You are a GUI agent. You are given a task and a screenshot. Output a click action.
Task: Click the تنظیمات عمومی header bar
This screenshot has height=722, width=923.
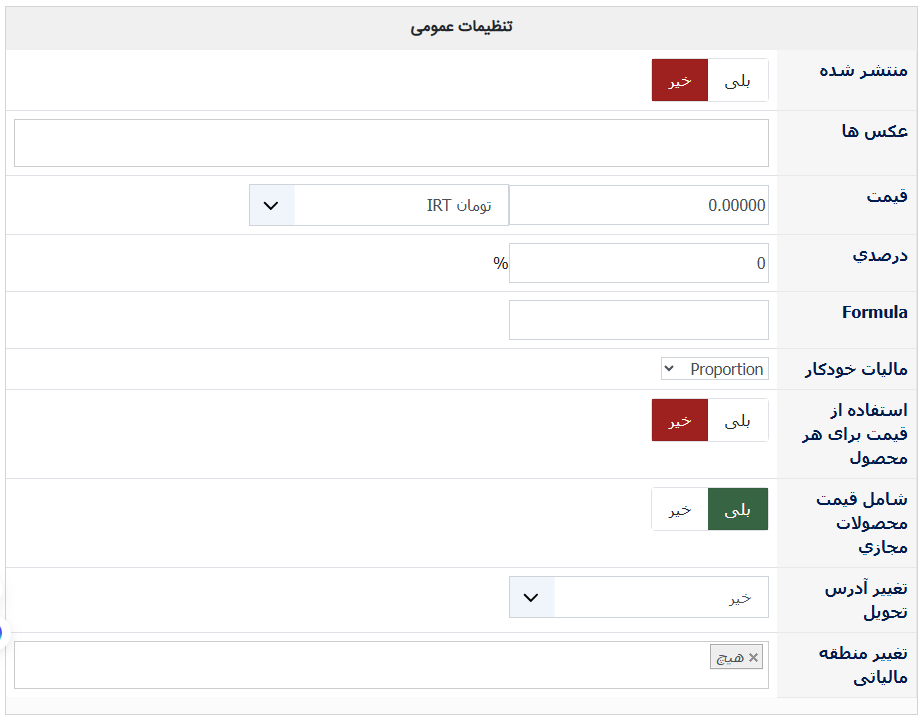coord(461,27)
